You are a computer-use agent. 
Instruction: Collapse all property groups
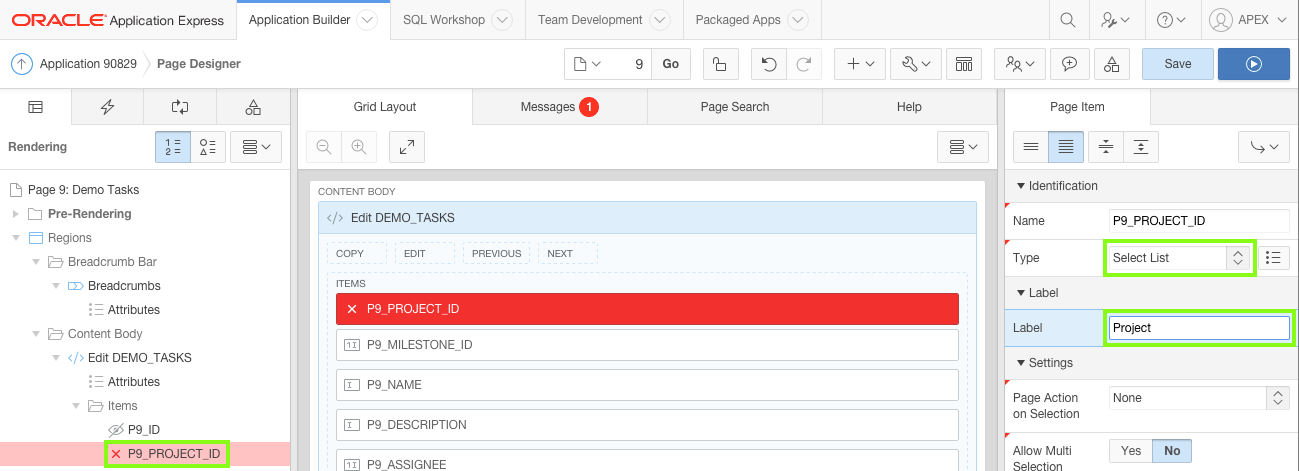(x=1106, y=146)
